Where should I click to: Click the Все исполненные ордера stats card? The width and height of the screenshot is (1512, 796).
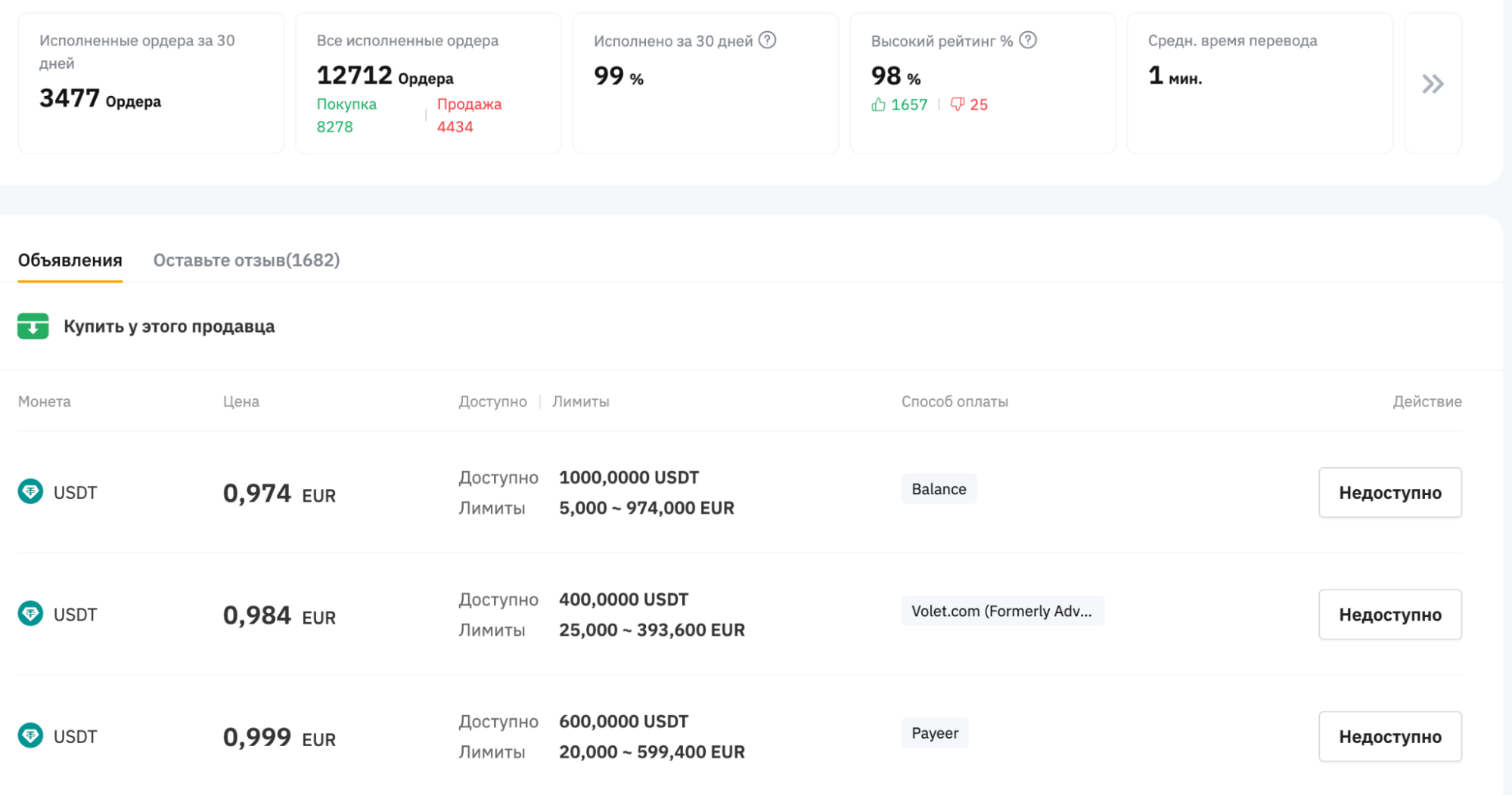pos(428,83)
